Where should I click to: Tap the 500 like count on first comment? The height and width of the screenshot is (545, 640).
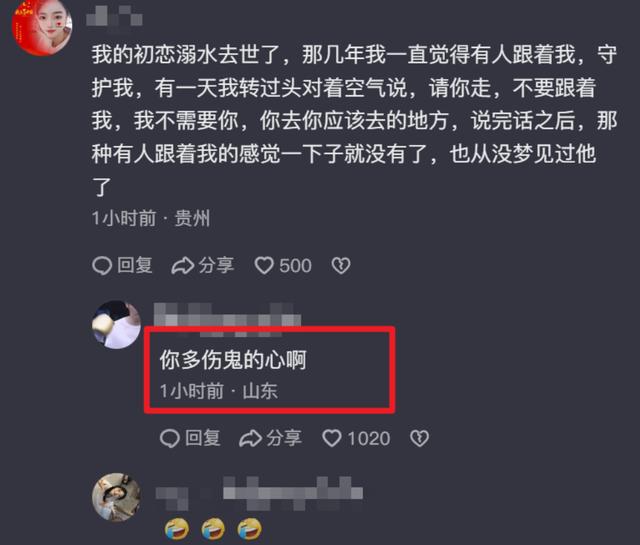pos(296,266)
